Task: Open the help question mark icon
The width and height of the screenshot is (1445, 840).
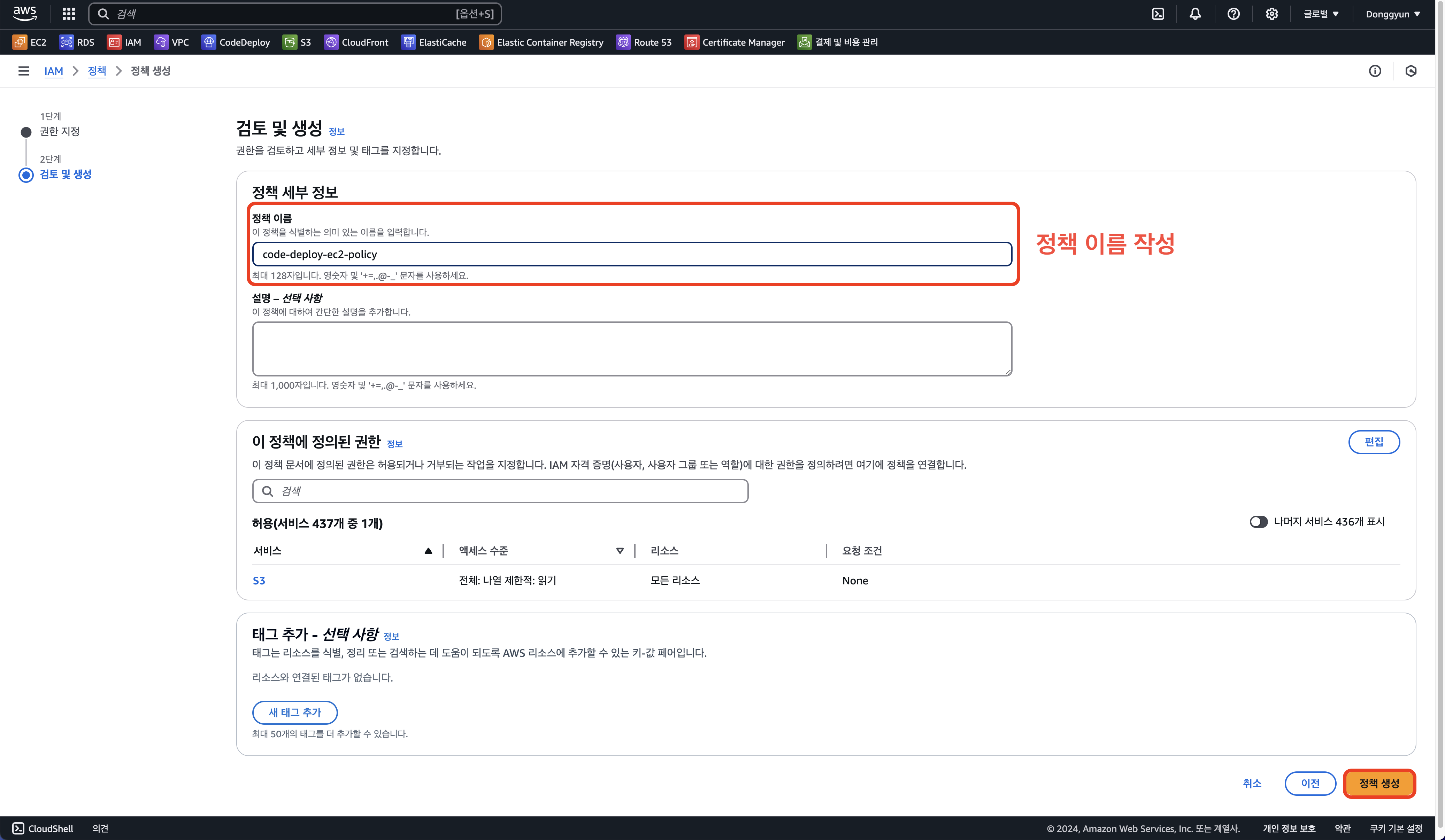Action: tap(1233, 14)
